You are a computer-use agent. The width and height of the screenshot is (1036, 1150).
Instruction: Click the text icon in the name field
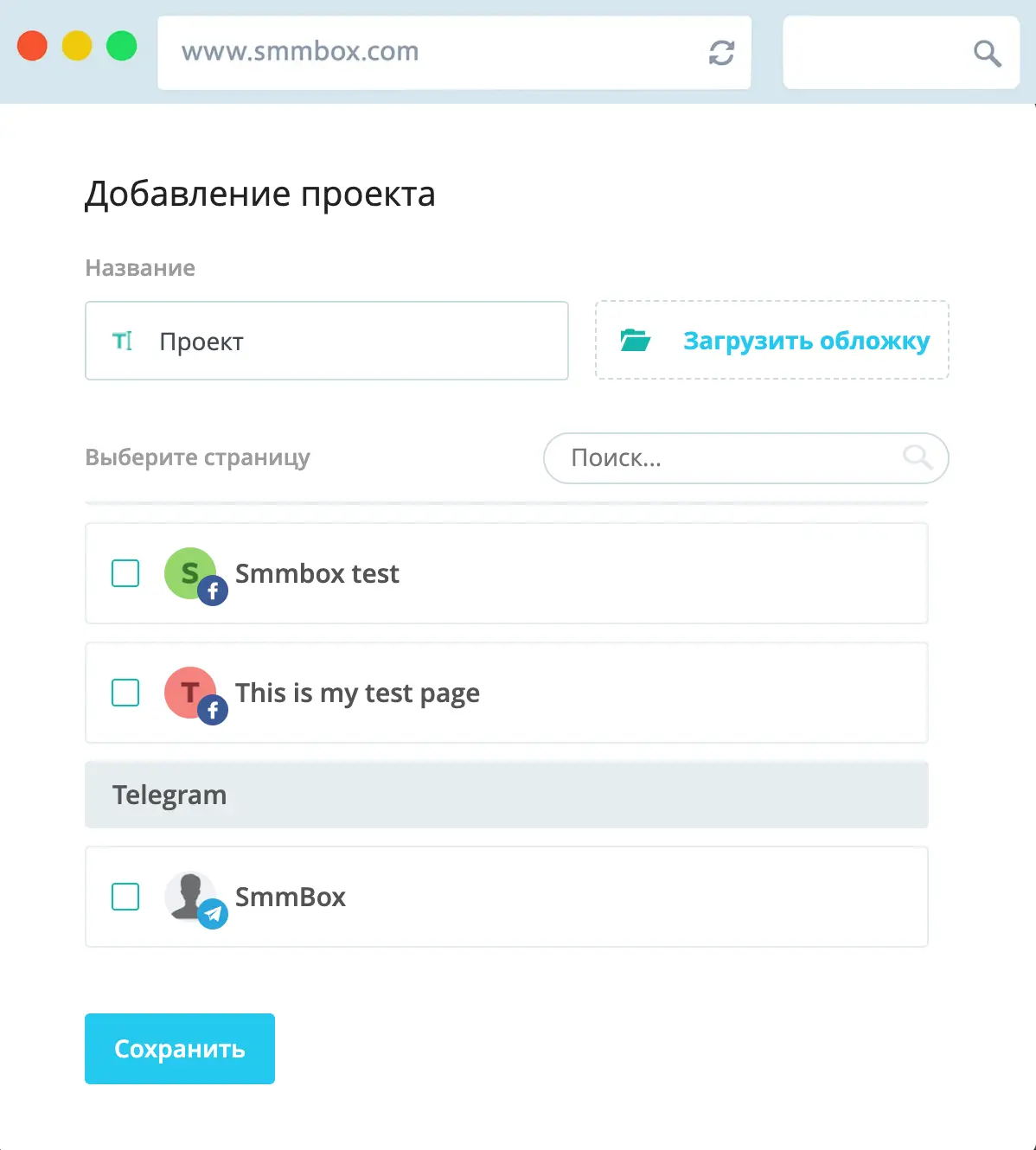coord(123,341)
